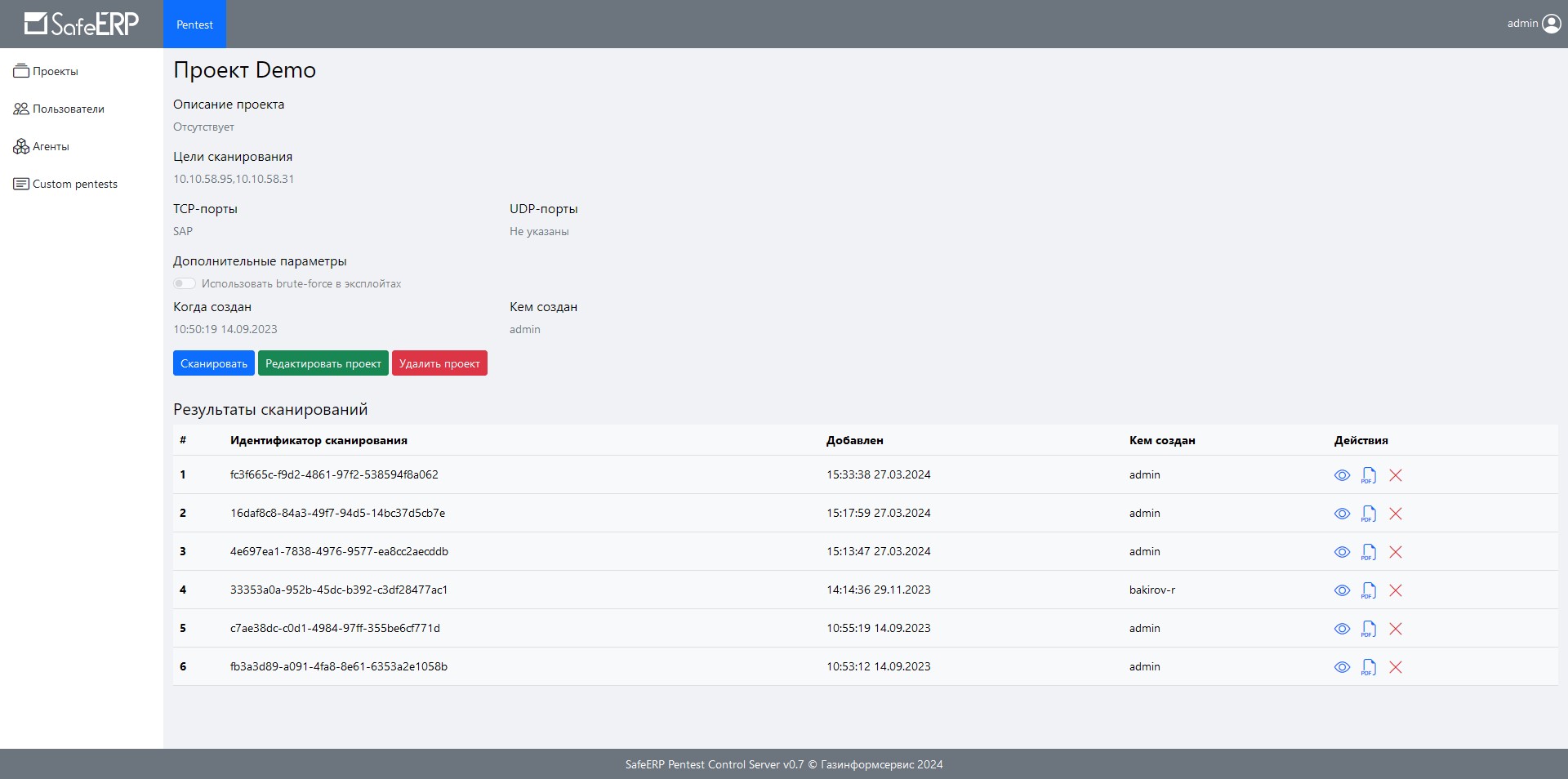1568x779 pixels.
Task: Click scan ID 4e697ea1-7838-4976-9577-ea8cc2aecddb
Action: coord(339,551)
